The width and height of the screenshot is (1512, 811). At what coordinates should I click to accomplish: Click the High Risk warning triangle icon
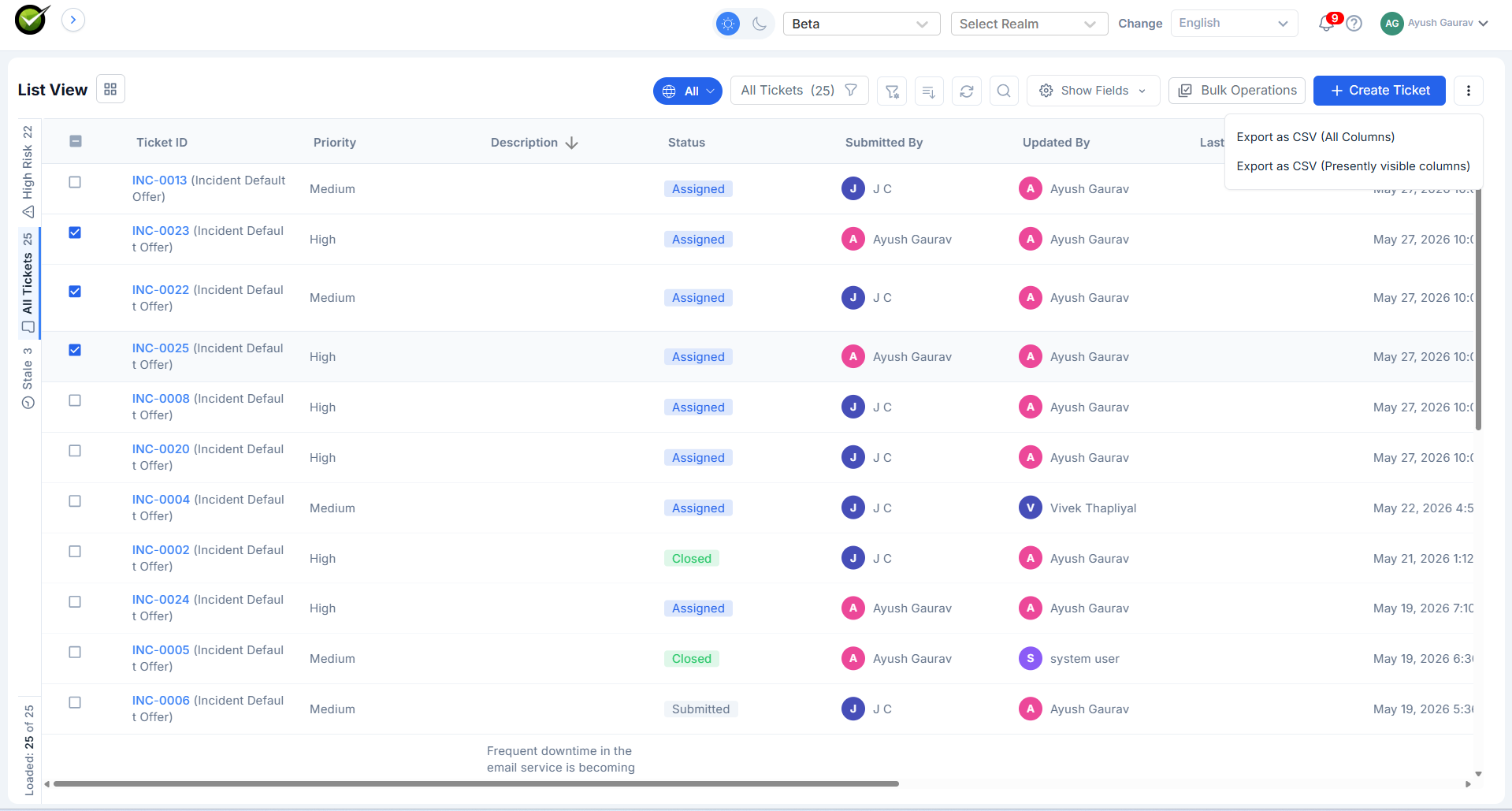coord(28,212)
